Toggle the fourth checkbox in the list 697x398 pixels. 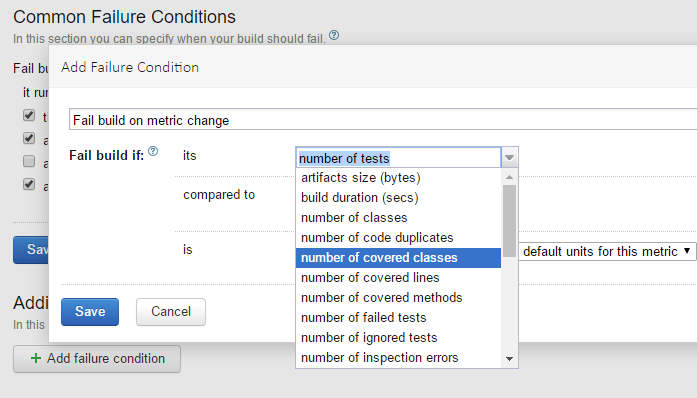click(29, 184)
